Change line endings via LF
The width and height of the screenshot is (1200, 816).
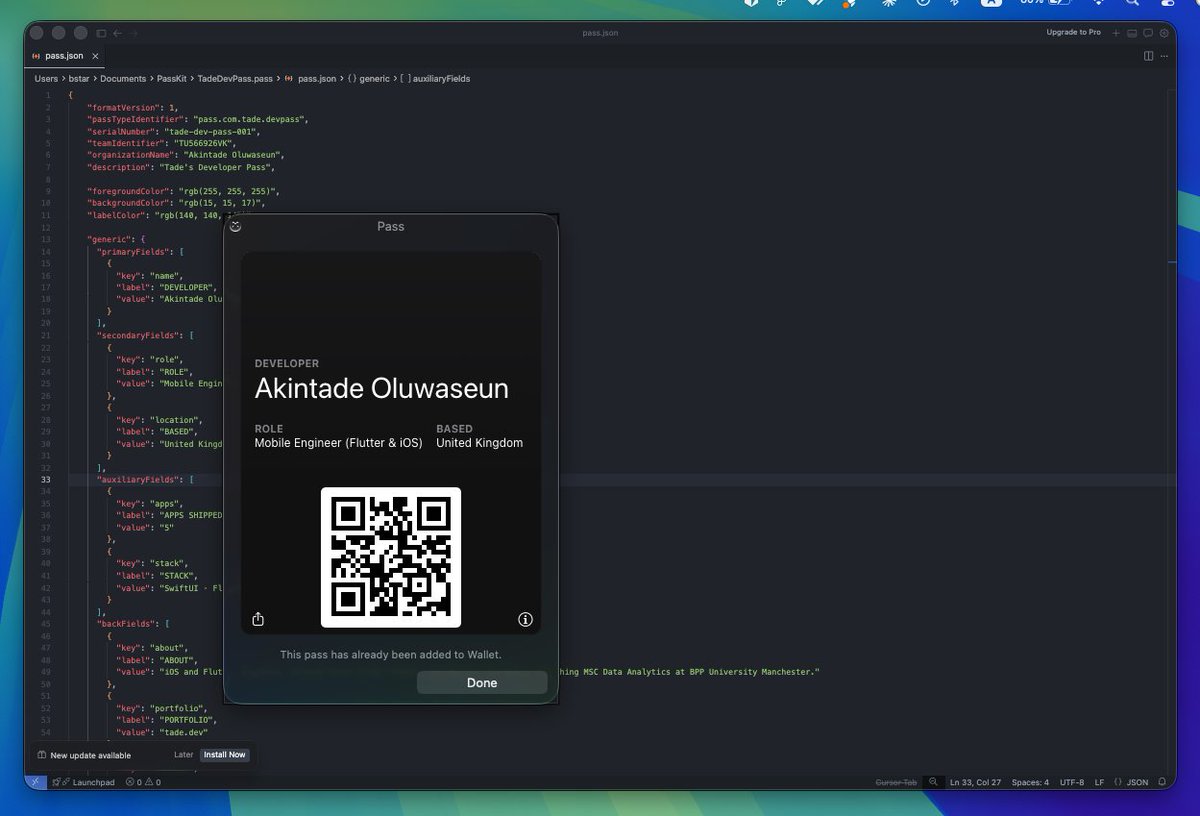(x=1099, y=782)
